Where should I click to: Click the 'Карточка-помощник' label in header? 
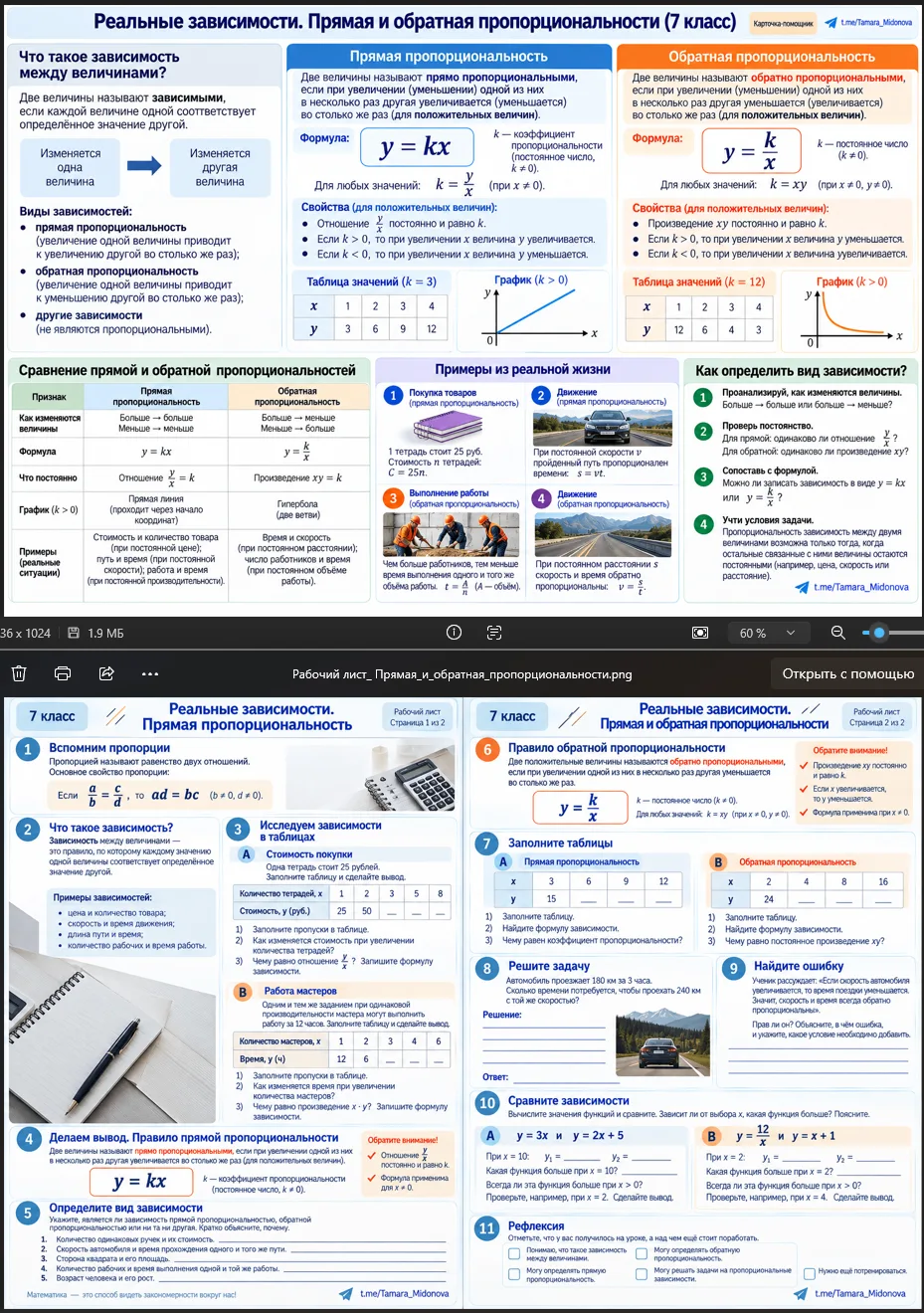784,22
